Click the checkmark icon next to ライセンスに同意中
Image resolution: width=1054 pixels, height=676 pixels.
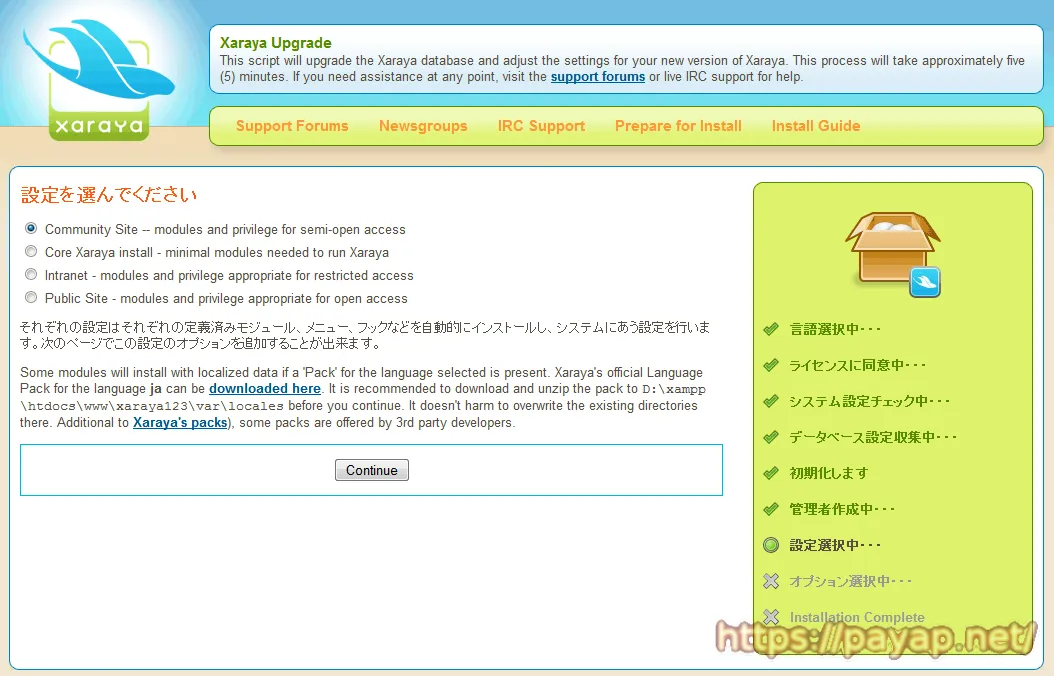coord(772,363)
